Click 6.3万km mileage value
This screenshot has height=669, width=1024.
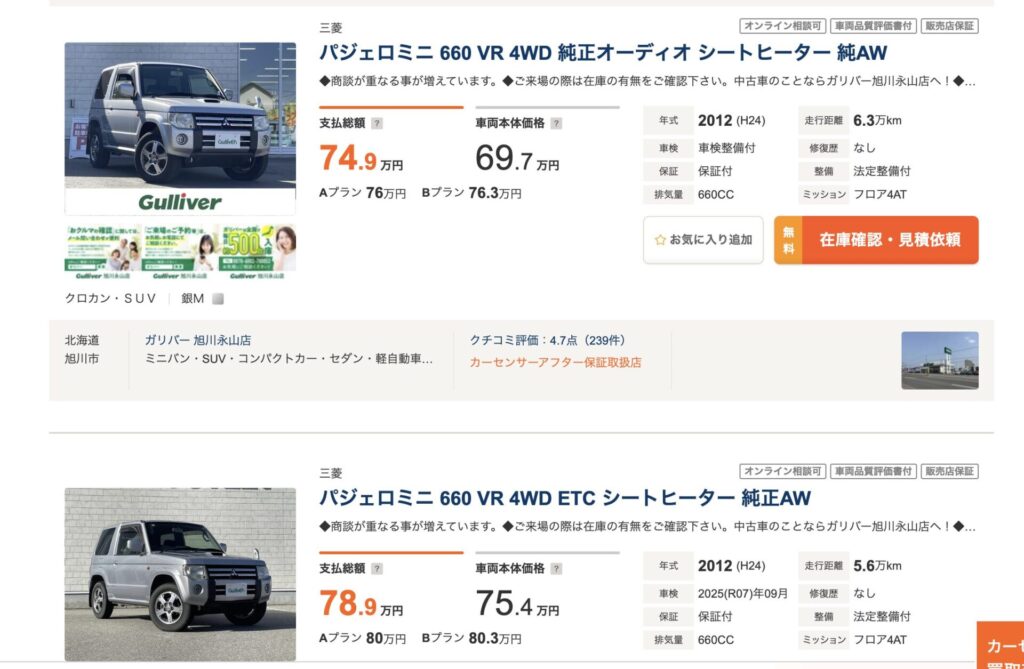[x=877, y=120]
